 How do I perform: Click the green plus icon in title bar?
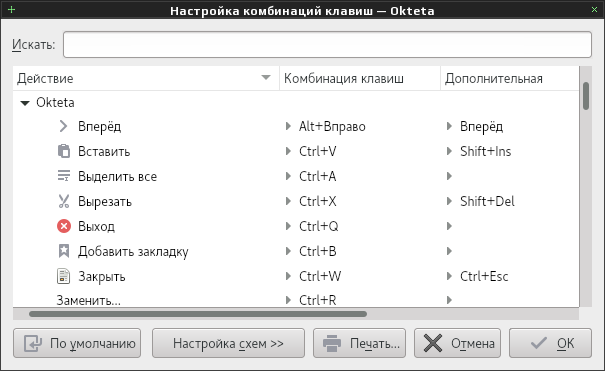pyautogui.click(x=12, y=10)
